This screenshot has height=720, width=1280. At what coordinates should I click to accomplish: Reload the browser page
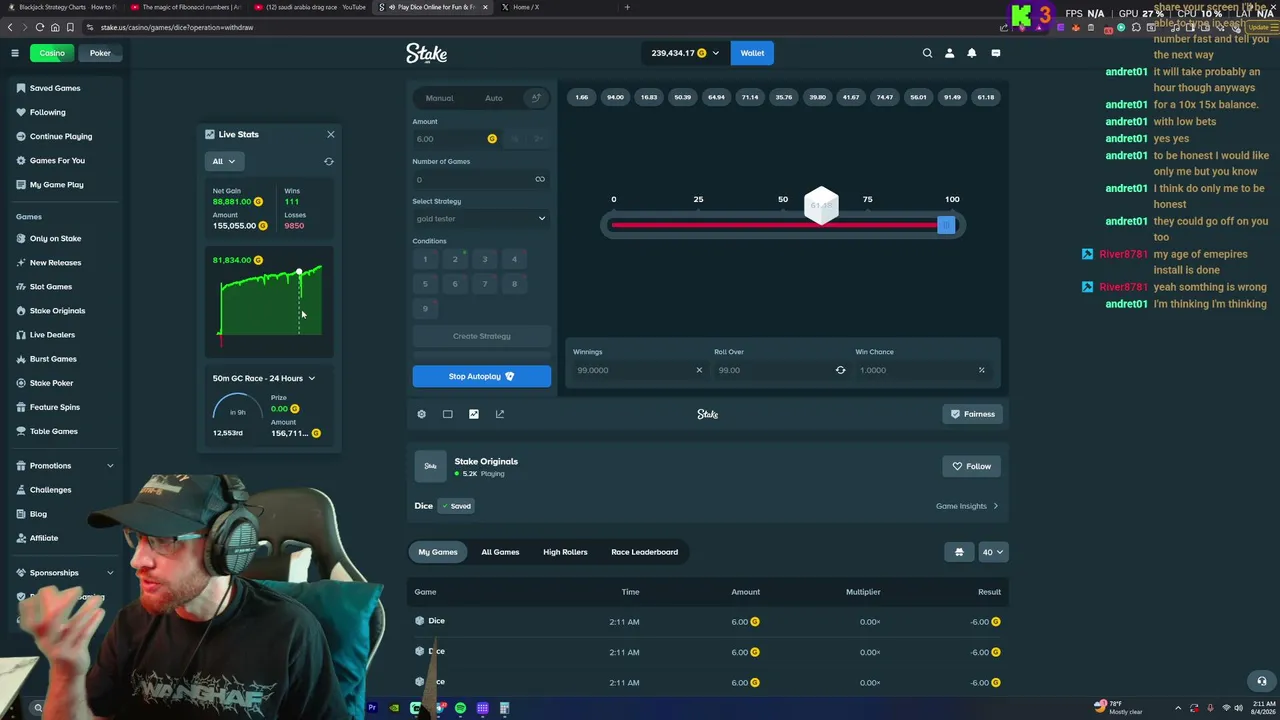click(x=38, y=27)
